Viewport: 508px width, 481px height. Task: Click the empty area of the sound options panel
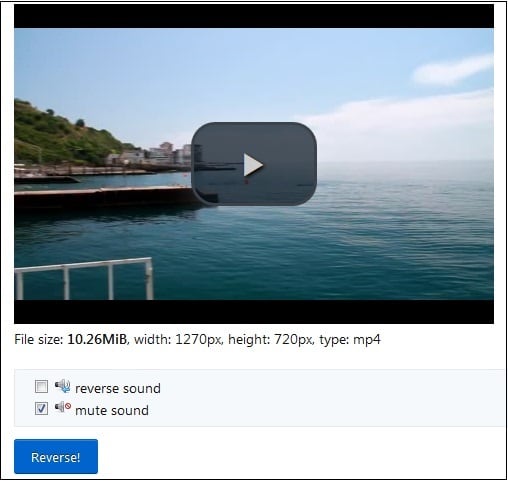pos(333,398)
